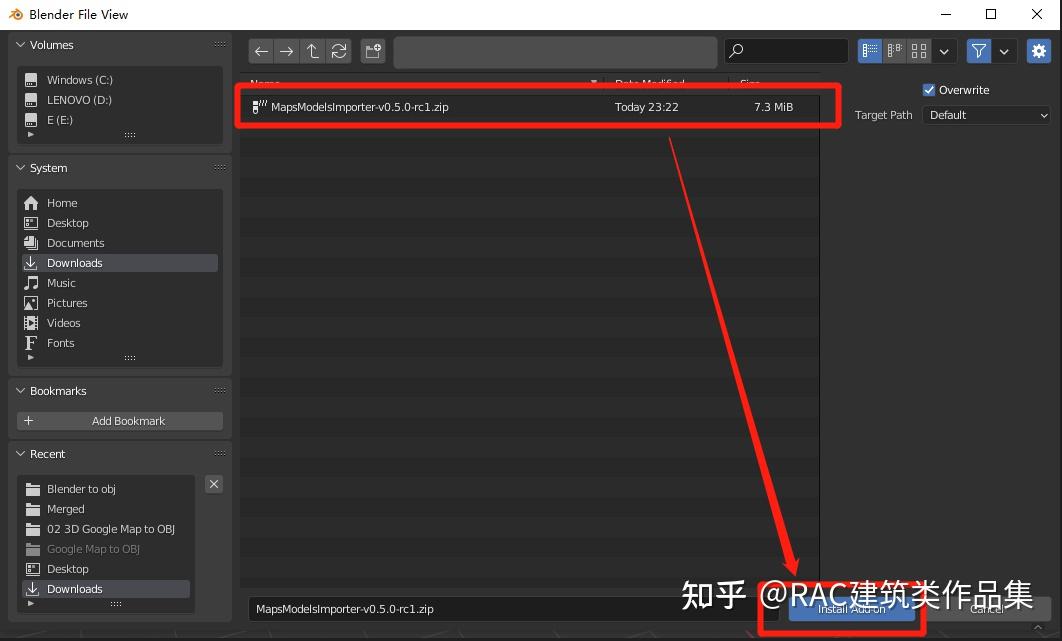This screenshot has height=641, width=1062.
Task: Open filter settings dropdown arrow
Action: [1004, 51]
